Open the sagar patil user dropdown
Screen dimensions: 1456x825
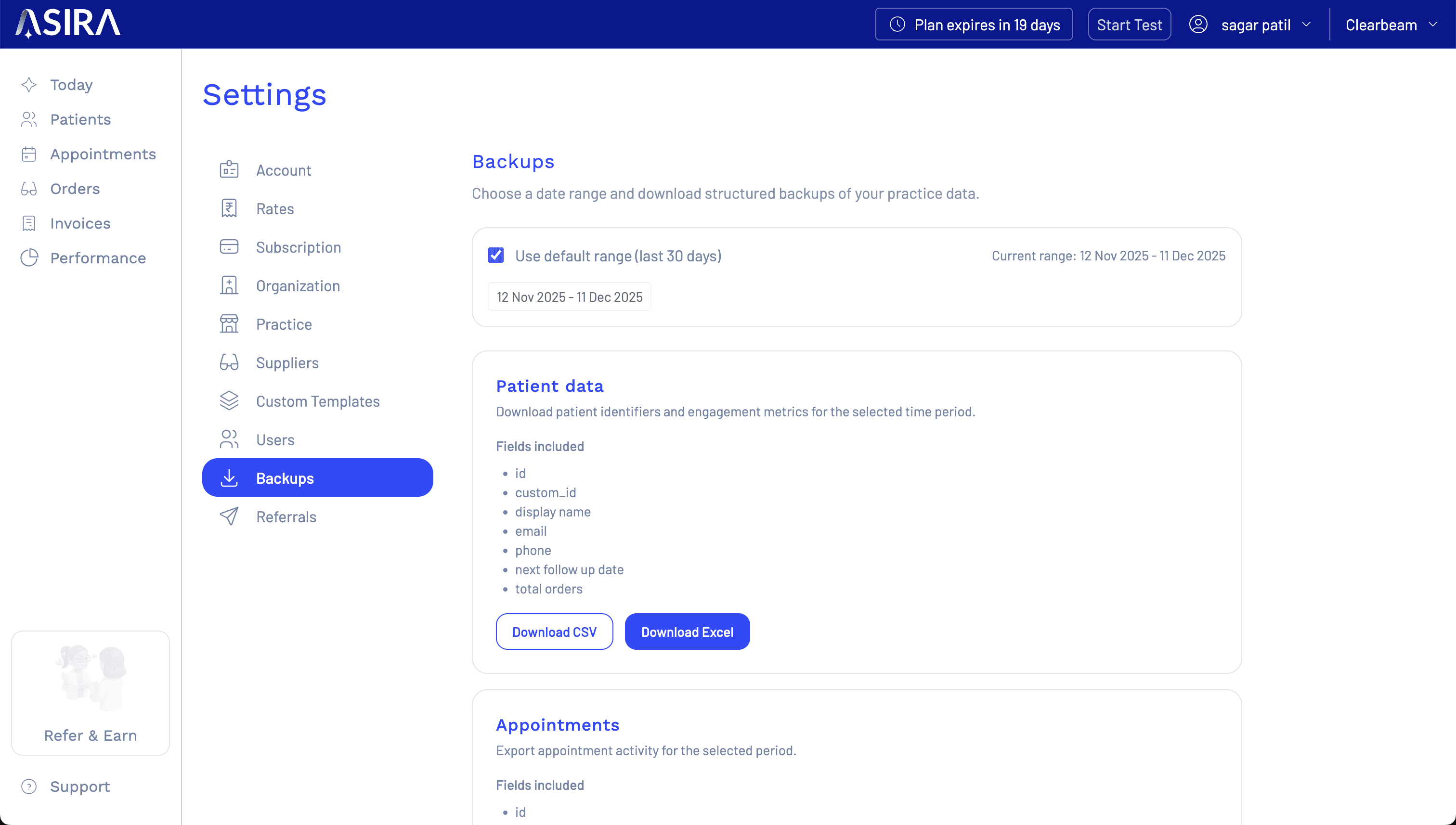click(1250, 25)
